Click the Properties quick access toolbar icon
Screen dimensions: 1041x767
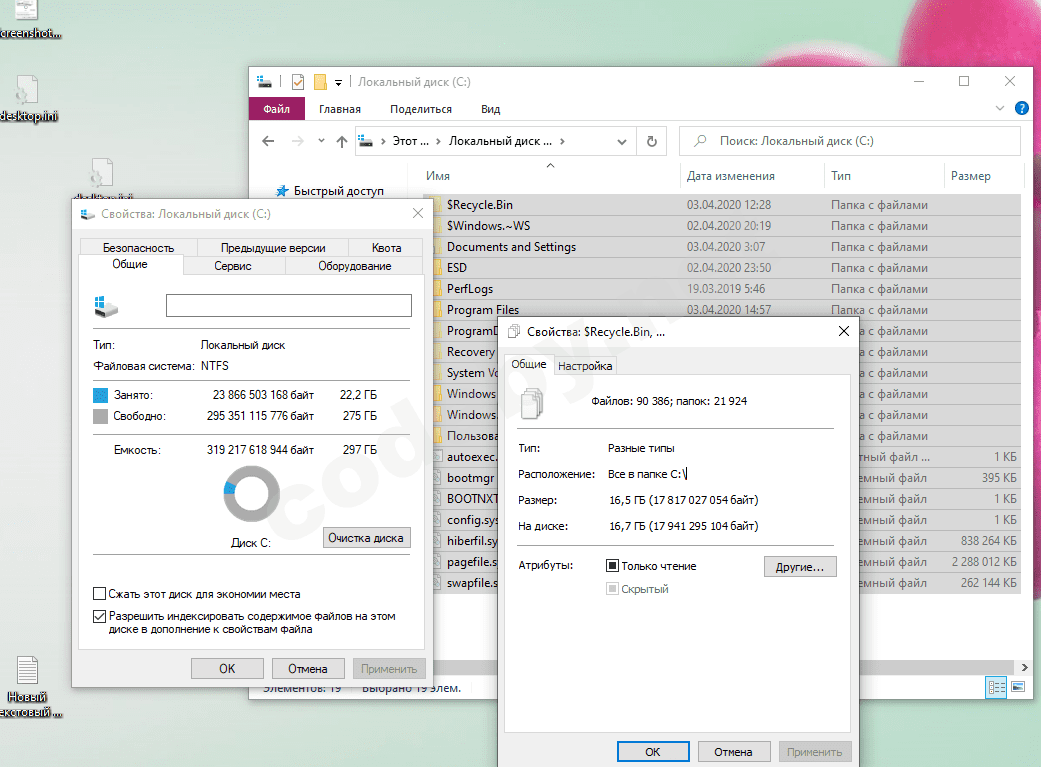298,82
